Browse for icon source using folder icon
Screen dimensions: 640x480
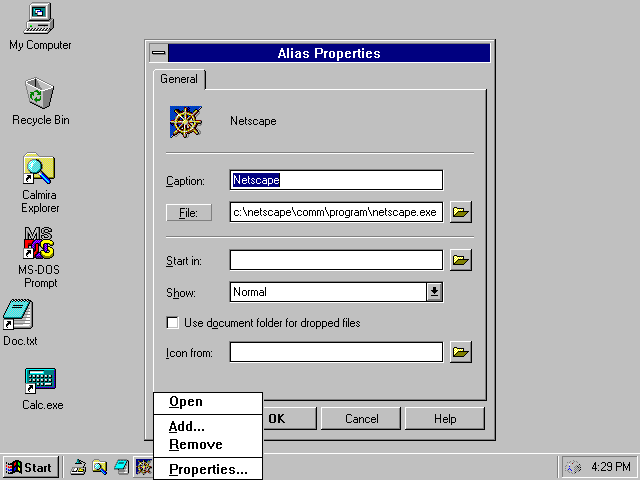(461, 352)
